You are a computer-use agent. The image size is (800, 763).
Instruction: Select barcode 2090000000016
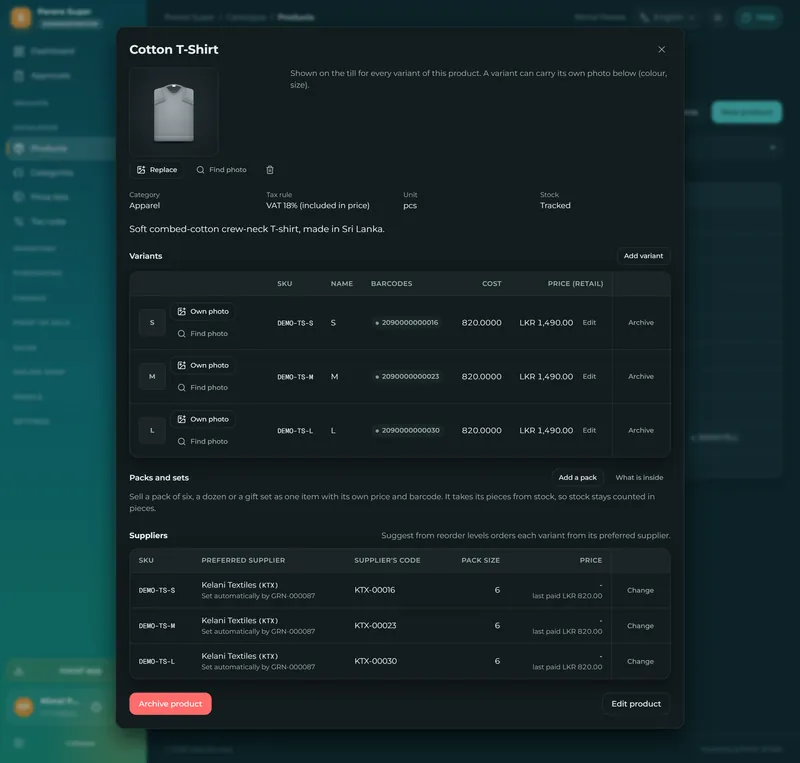click(x=407, y=323)
